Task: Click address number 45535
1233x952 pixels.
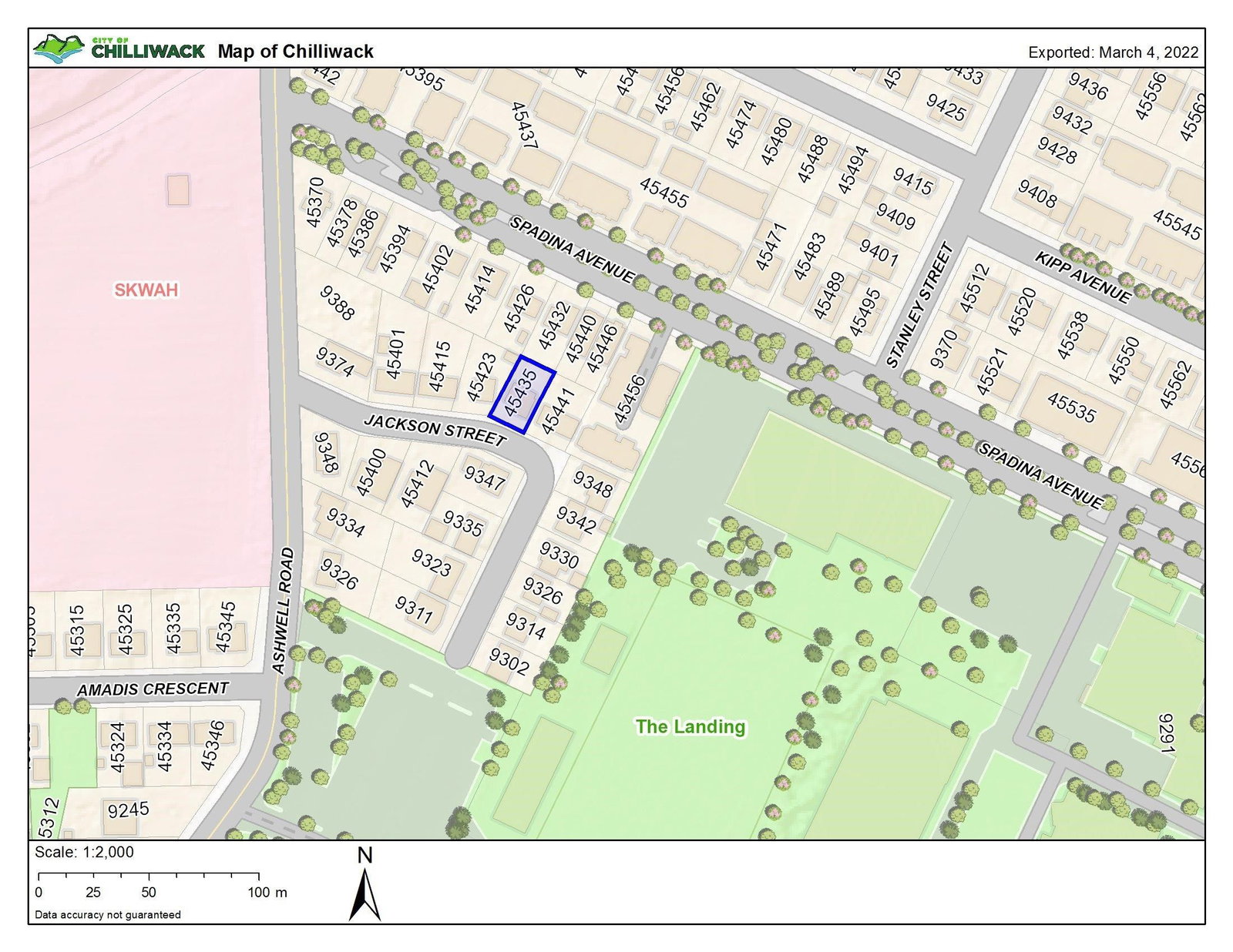Action: tap(1071, 407)
